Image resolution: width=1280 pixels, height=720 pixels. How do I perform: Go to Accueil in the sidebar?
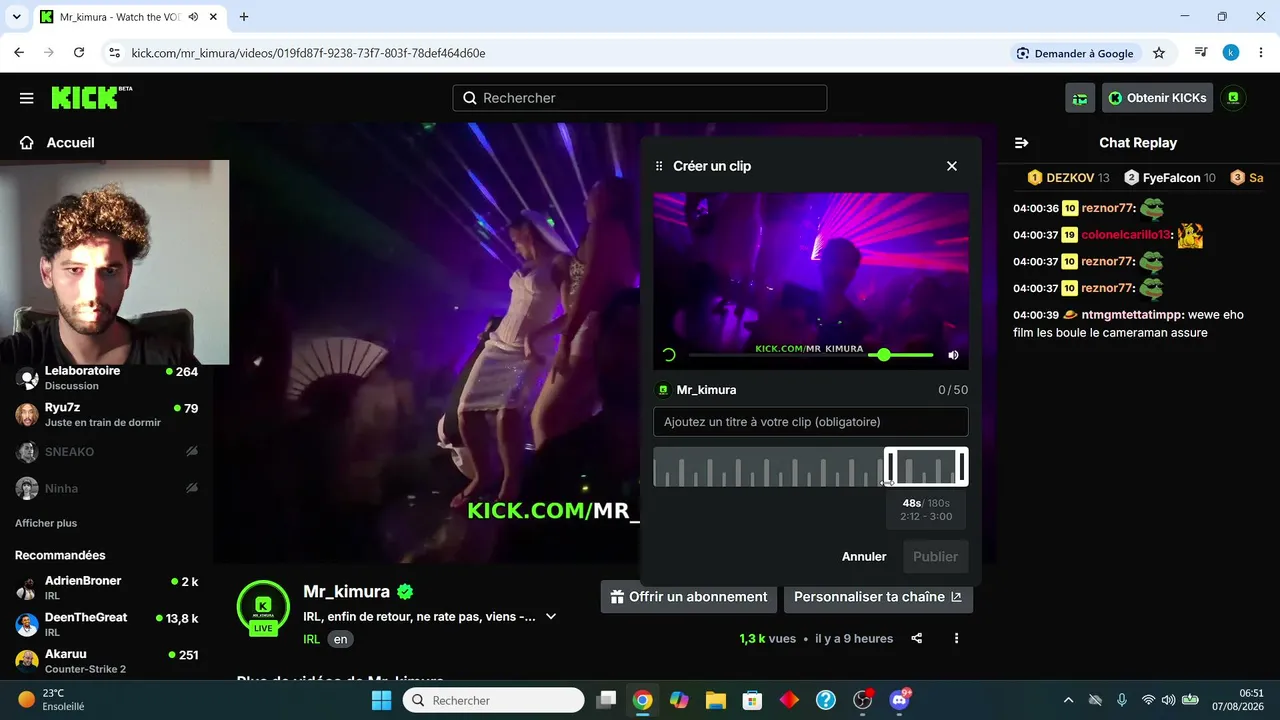coord(57,143)
